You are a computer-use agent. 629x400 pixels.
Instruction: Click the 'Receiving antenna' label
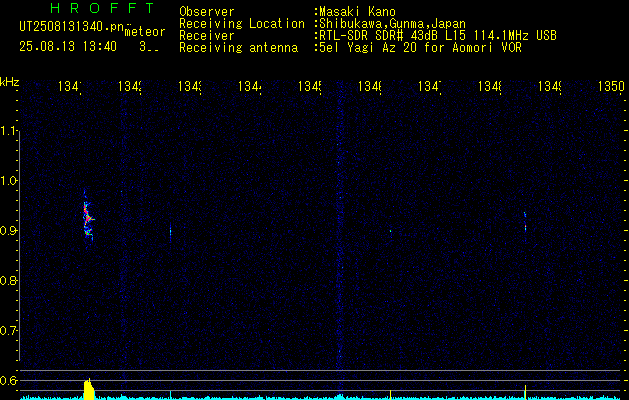coord(238,48)
